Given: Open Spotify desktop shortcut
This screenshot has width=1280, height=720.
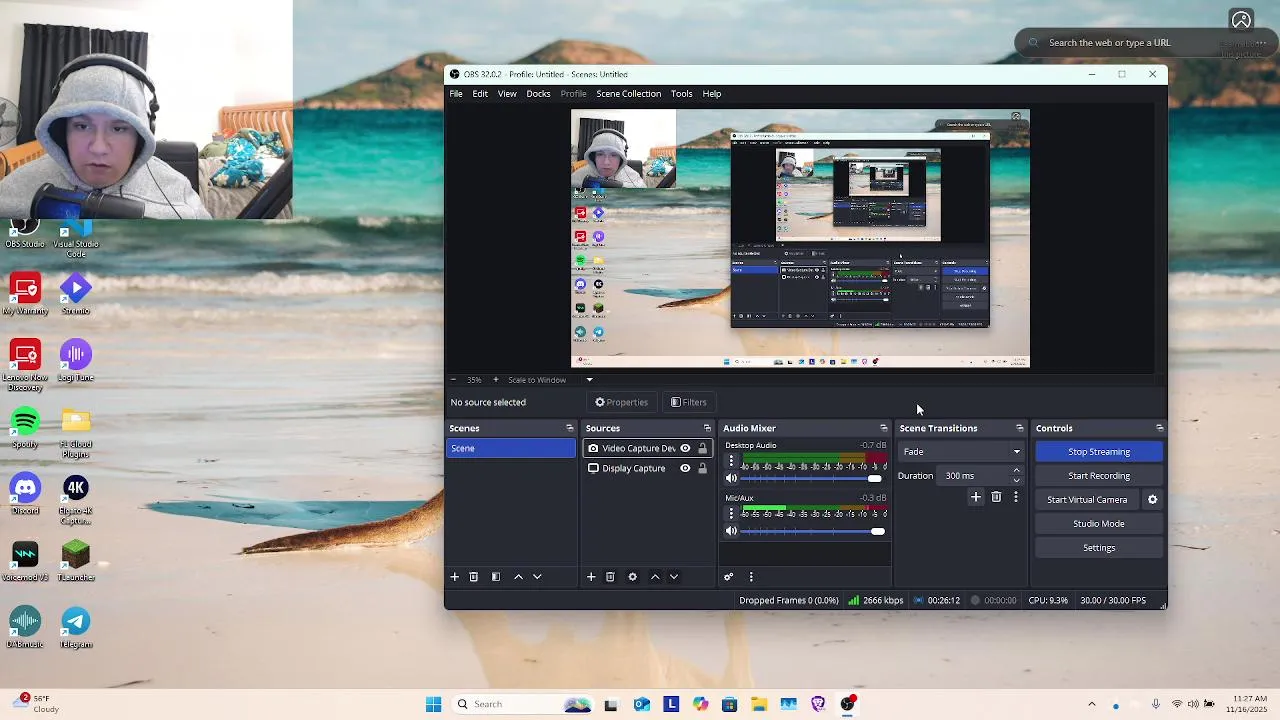Looking at the screenshot, I should [x=25, y=427].
